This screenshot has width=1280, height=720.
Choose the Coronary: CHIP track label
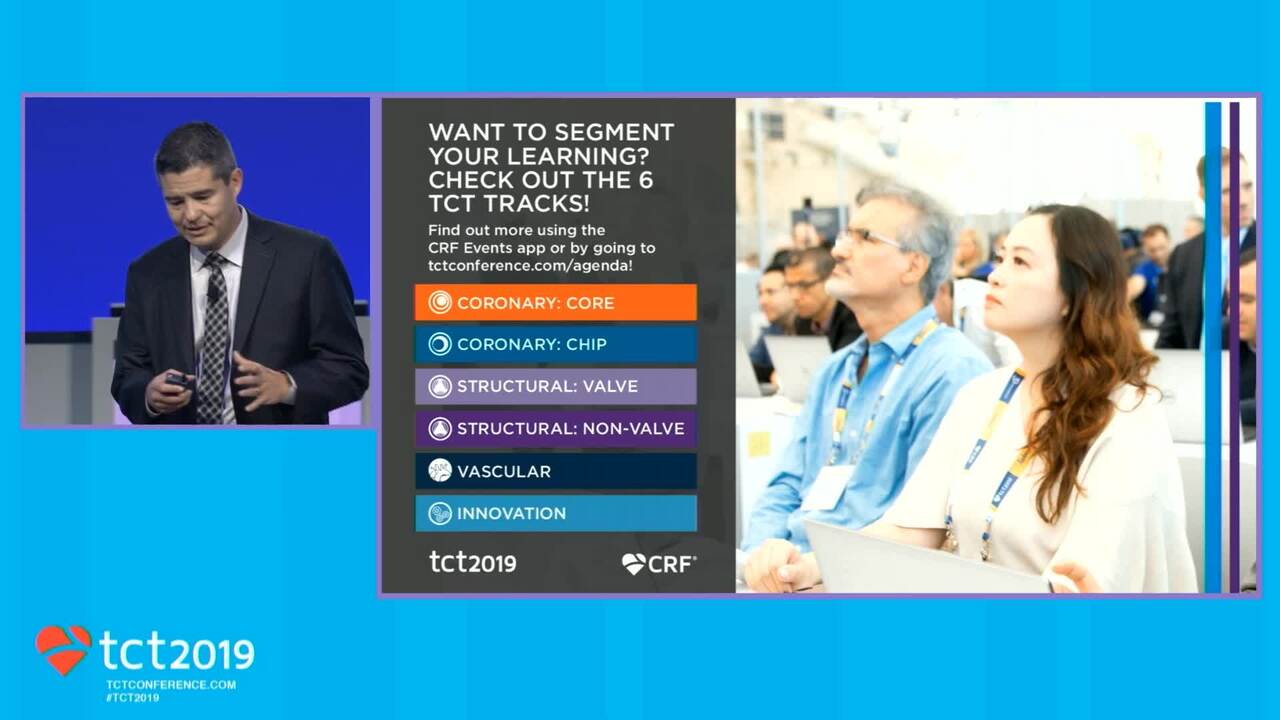(x=531, y=345)
